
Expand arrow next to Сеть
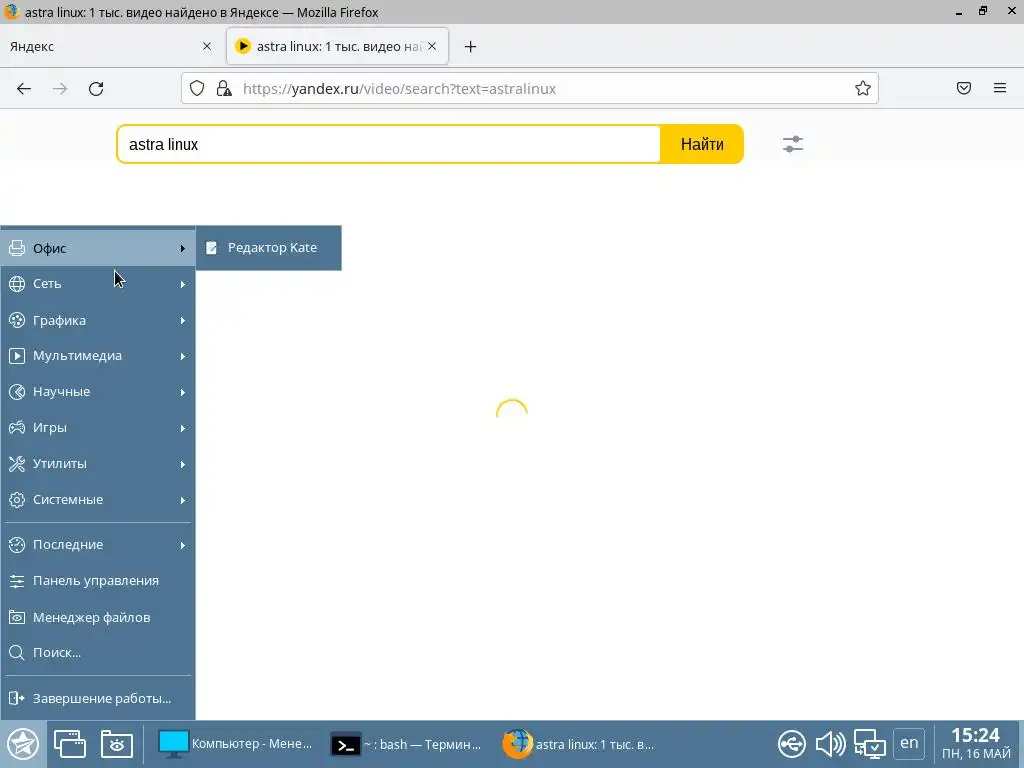point(183,284)
